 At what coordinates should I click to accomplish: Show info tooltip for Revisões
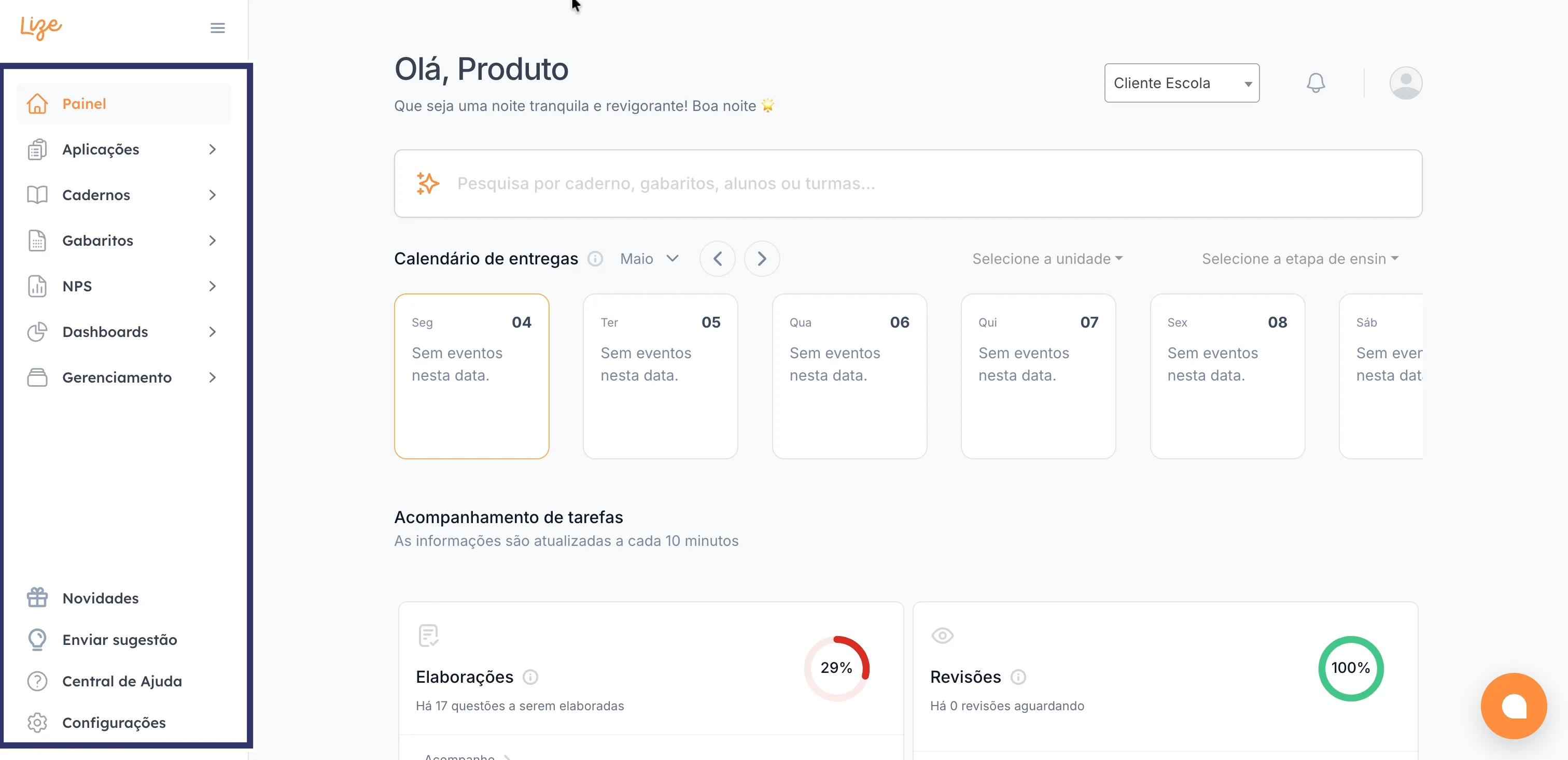coord(1018,677)
